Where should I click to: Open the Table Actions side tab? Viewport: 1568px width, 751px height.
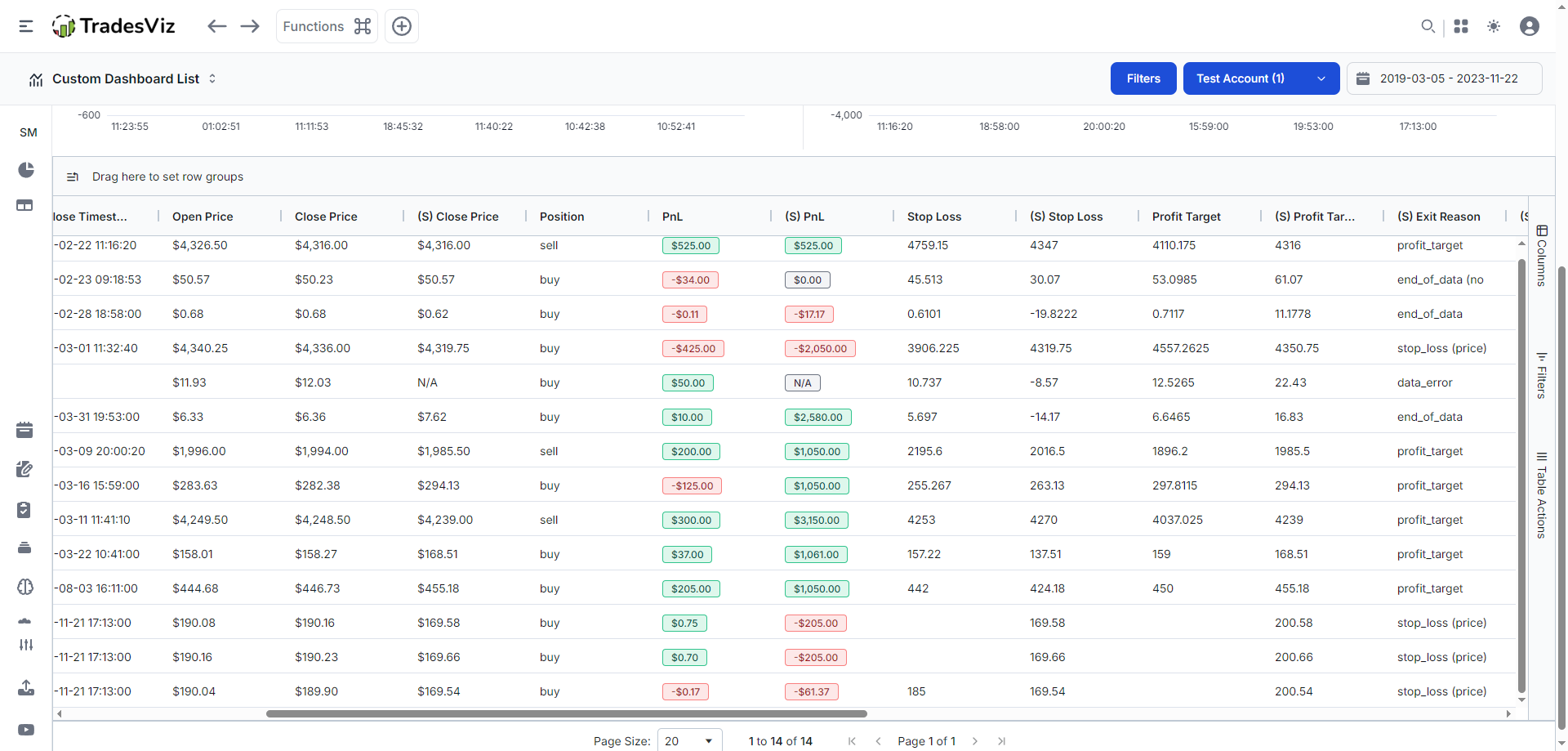click(x=1541, y=495)
